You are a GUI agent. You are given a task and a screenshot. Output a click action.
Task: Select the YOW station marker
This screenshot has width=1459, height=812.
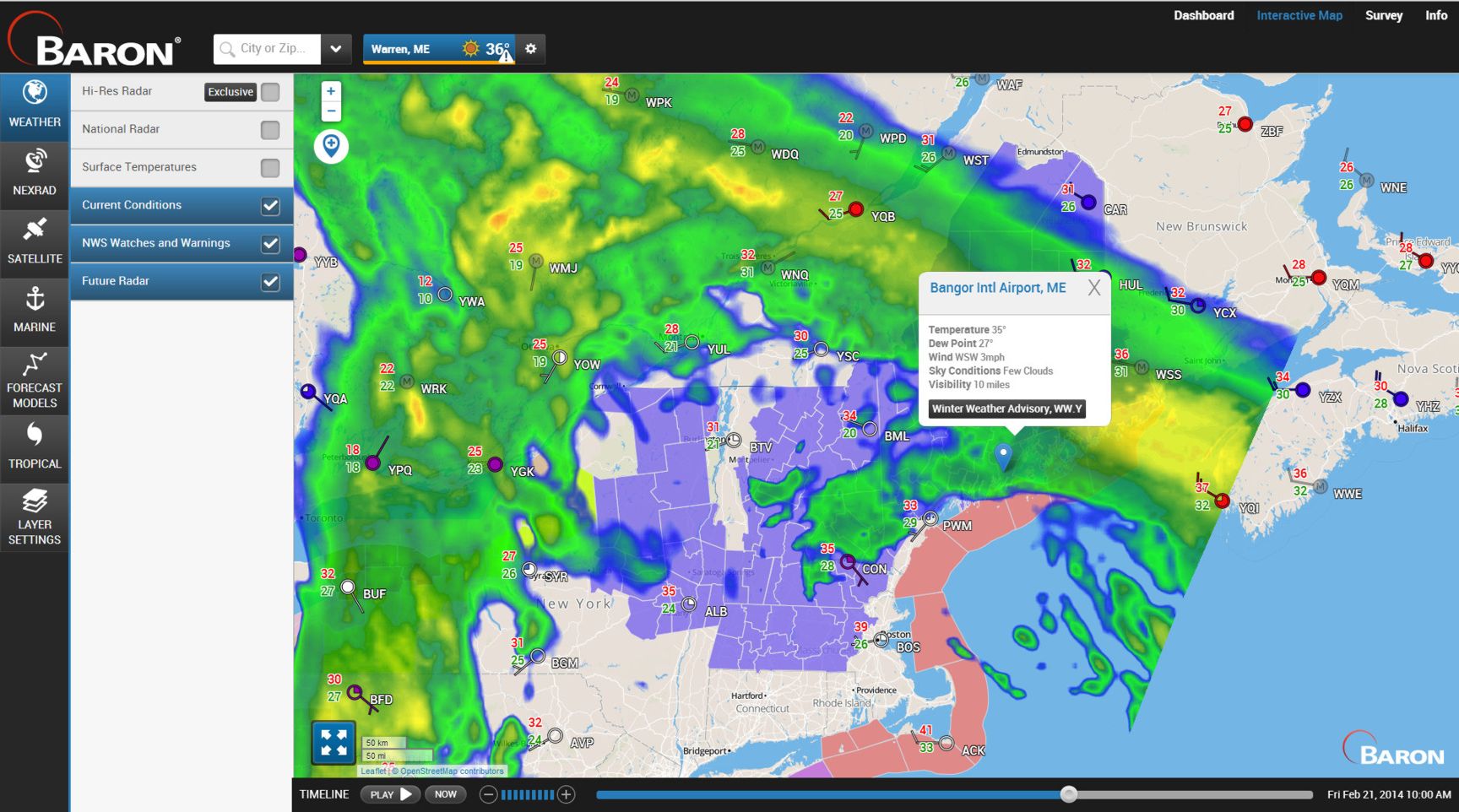(559, 358)
